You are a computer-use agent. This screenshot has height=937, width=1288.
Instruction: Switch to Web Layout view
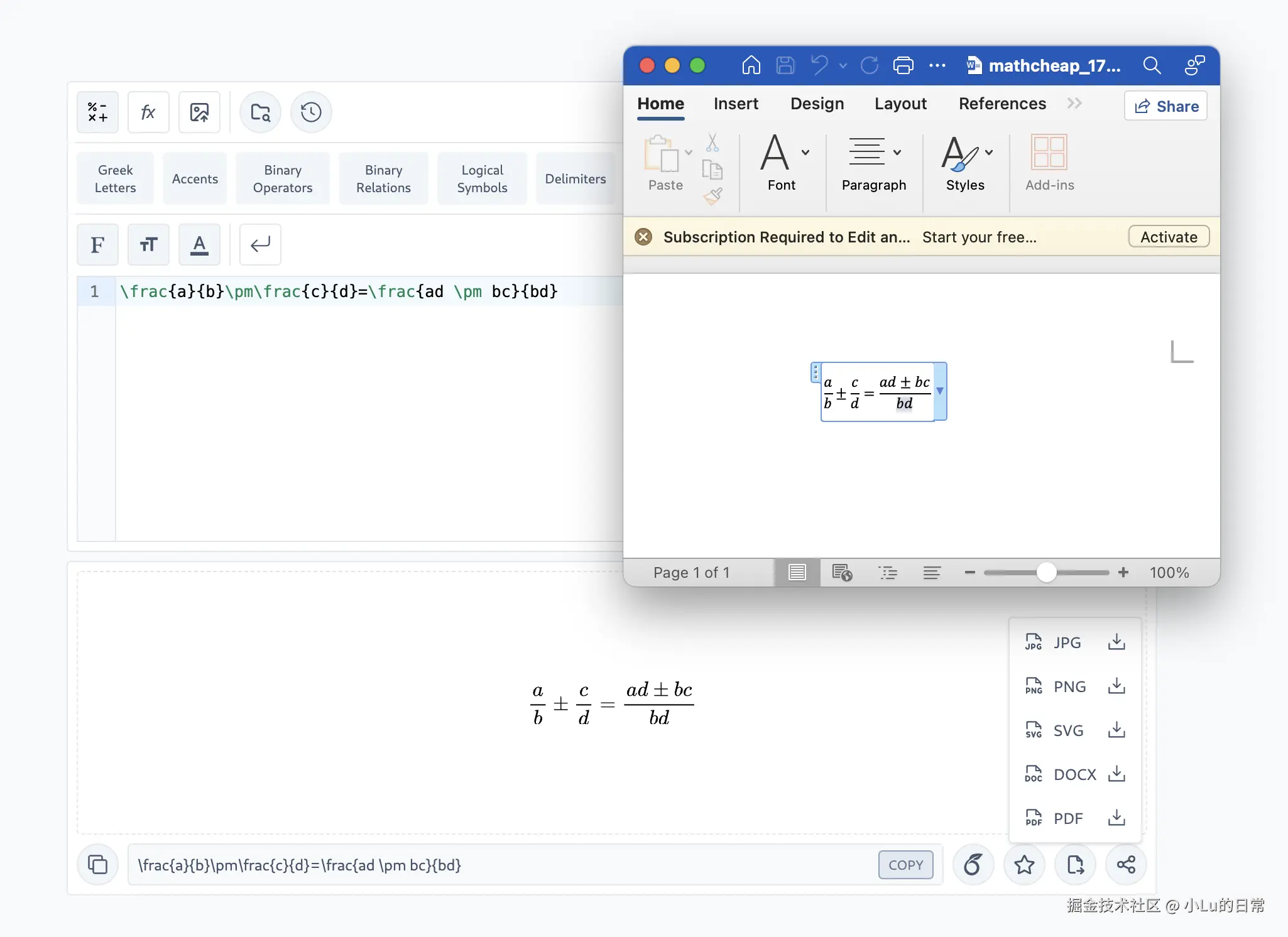point(842,572)
